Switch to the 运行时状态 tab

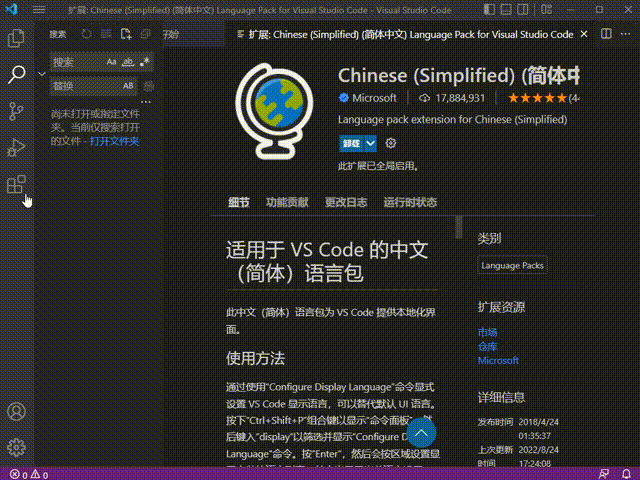click(x=410, y=202)
